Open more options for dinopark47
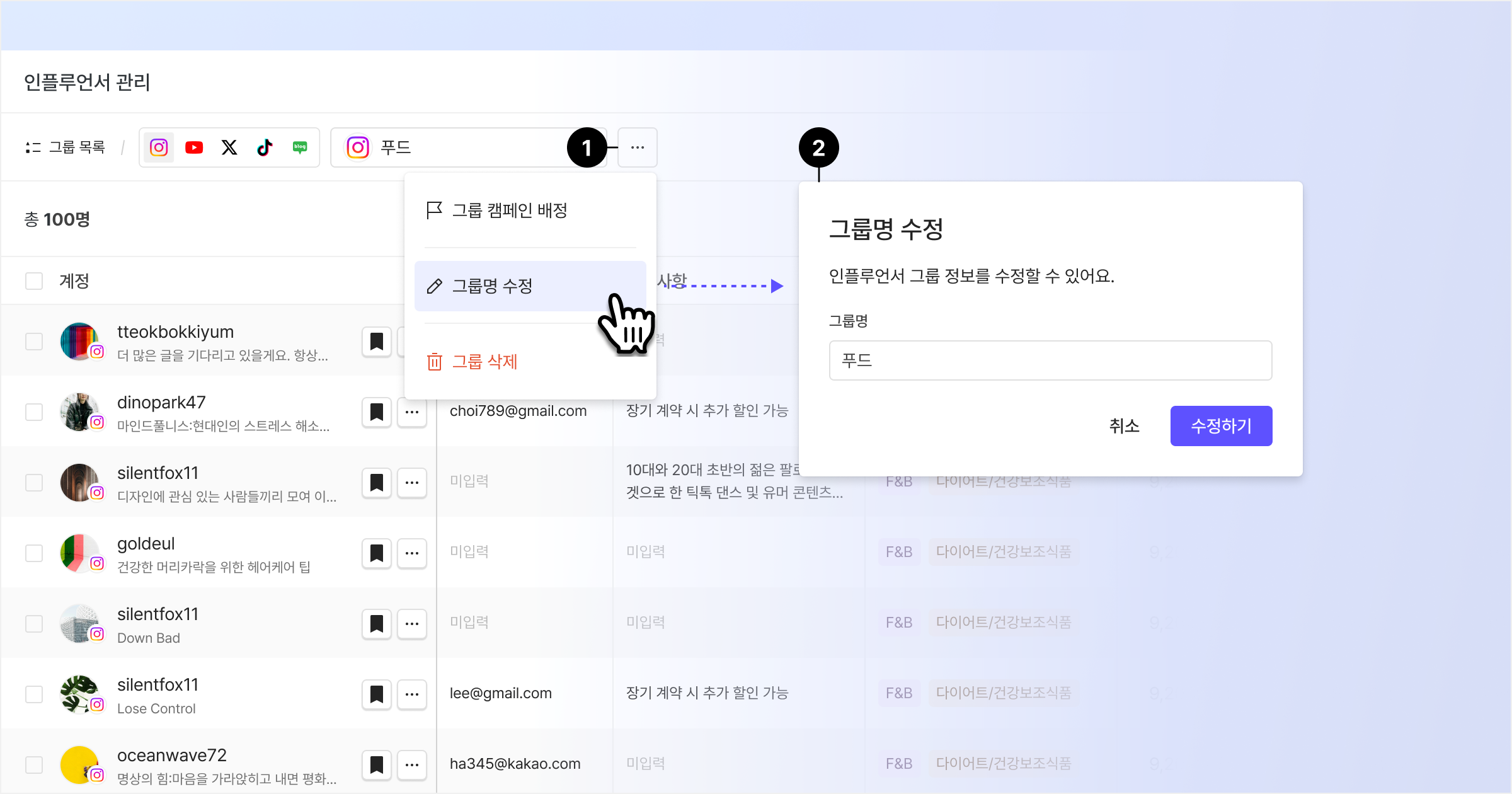 coord(412,412)
